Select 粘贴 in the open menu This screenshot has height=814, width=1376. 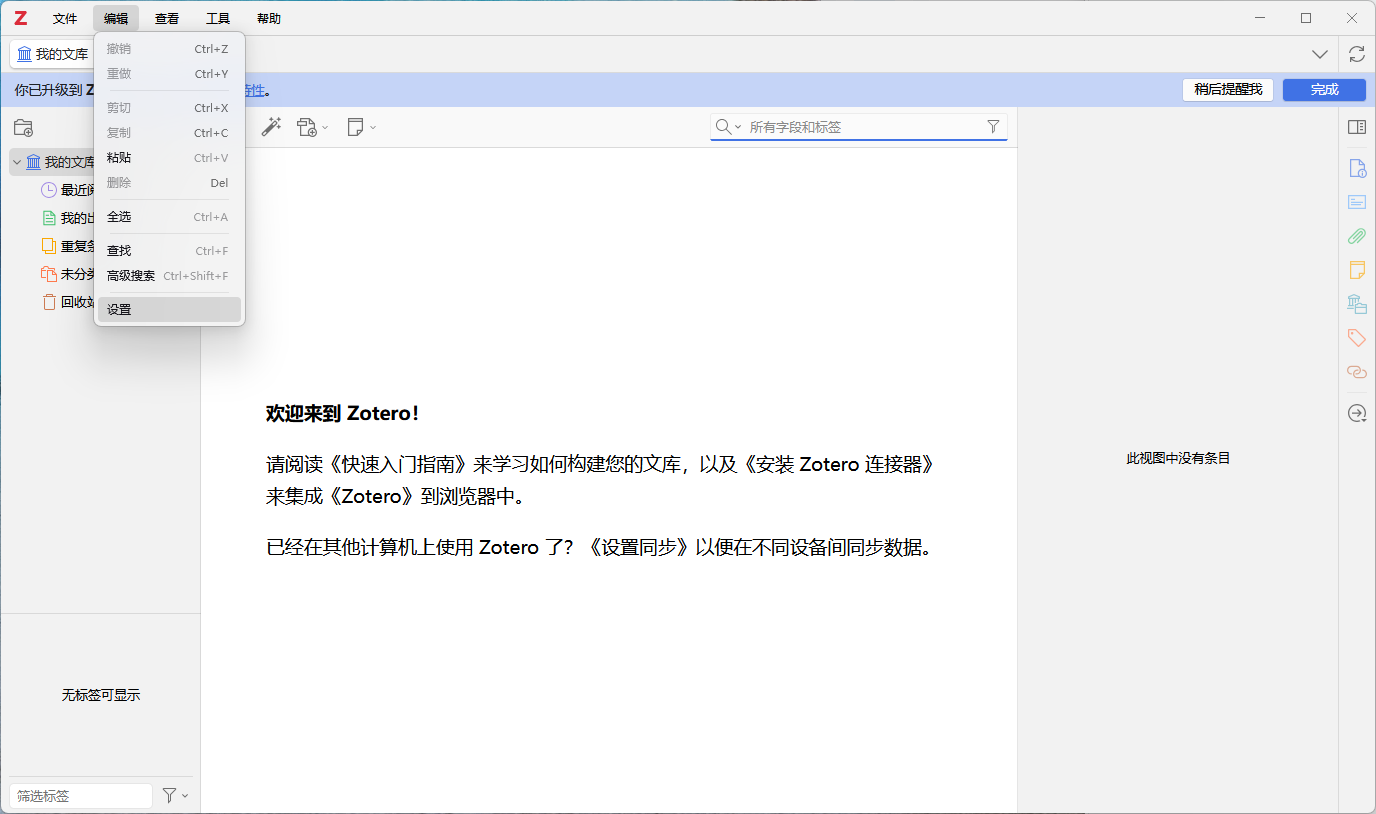(x=169, y=158)
